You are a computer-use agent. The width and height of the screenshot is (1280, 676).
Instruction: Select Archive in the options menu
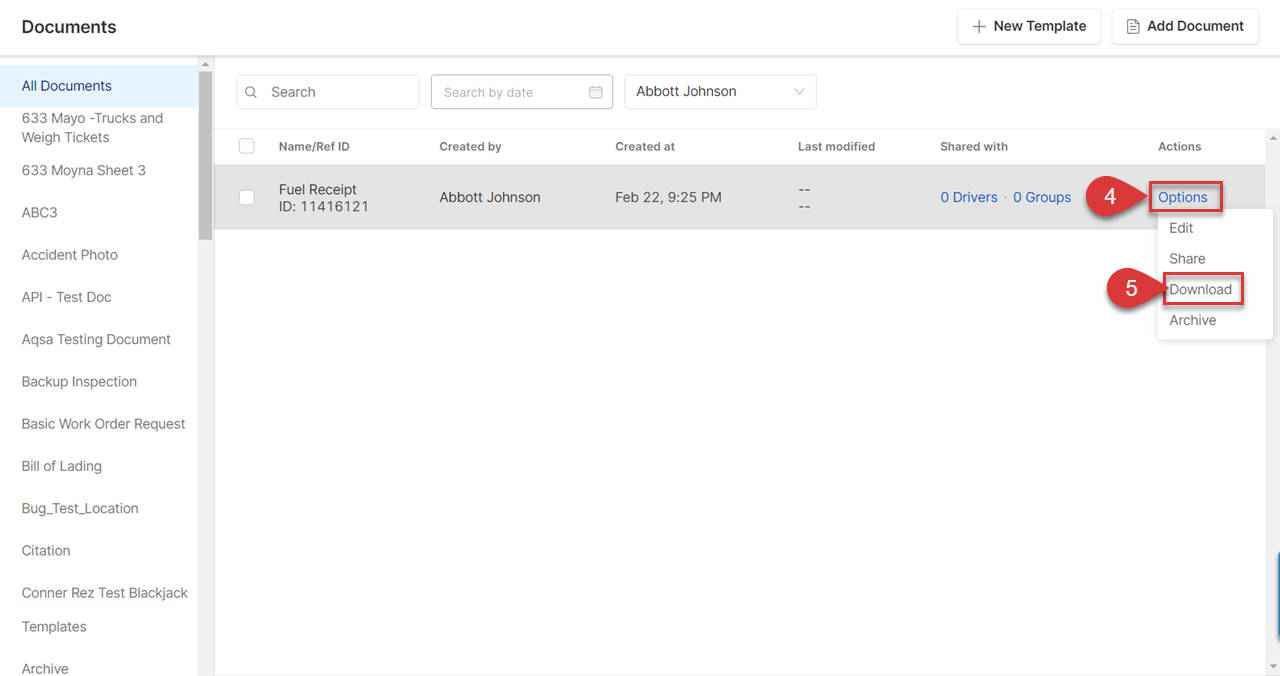pyautogui.click(x=1192, y=321)
